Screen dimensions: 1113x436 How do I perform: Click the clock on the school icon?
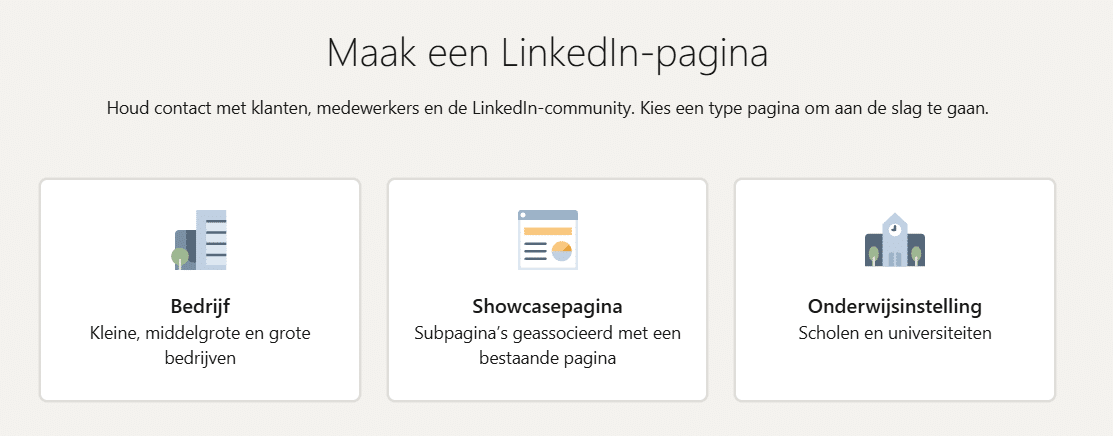pos(895,228)
